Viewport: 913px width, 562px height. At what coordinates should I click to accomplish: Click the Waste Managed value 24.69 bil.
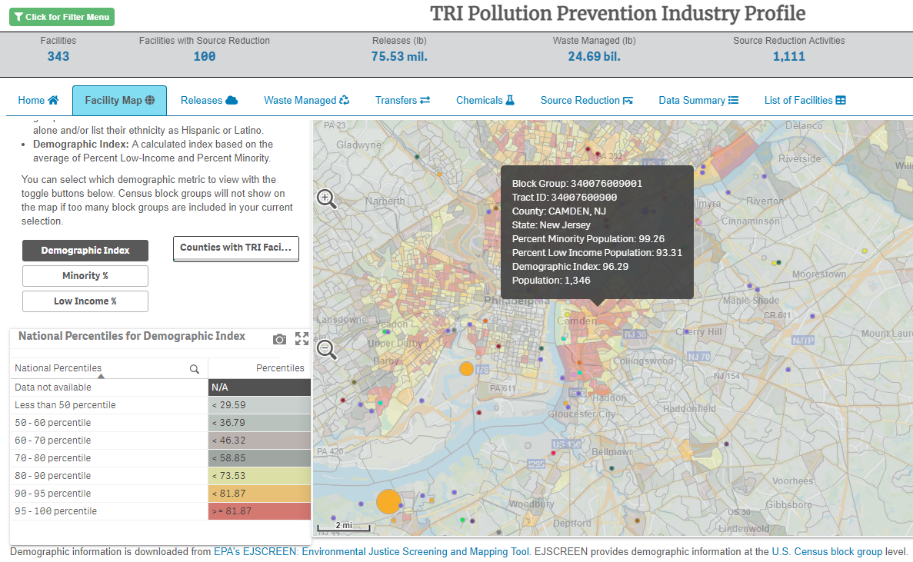(594, 56)
